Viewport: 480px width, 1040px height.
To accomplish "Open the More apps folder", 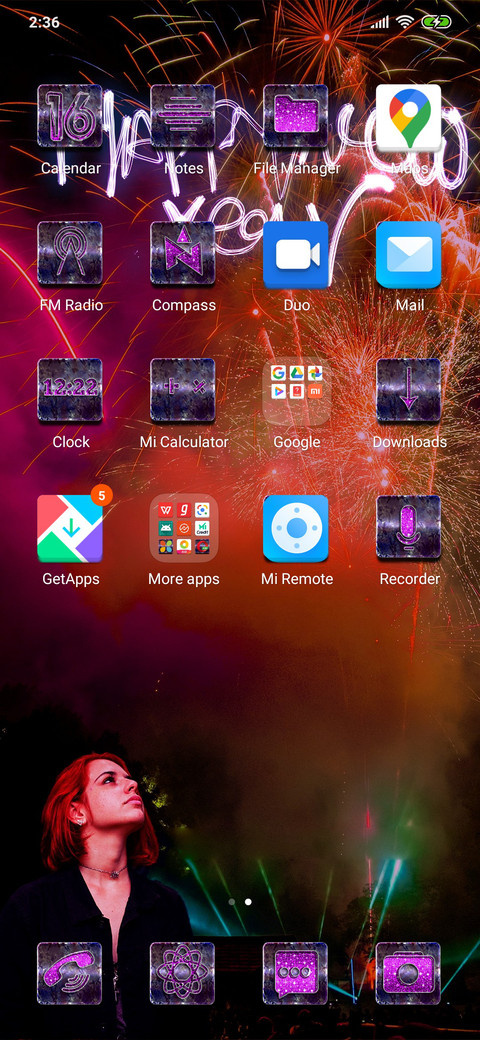I will [x=184, y=529].
